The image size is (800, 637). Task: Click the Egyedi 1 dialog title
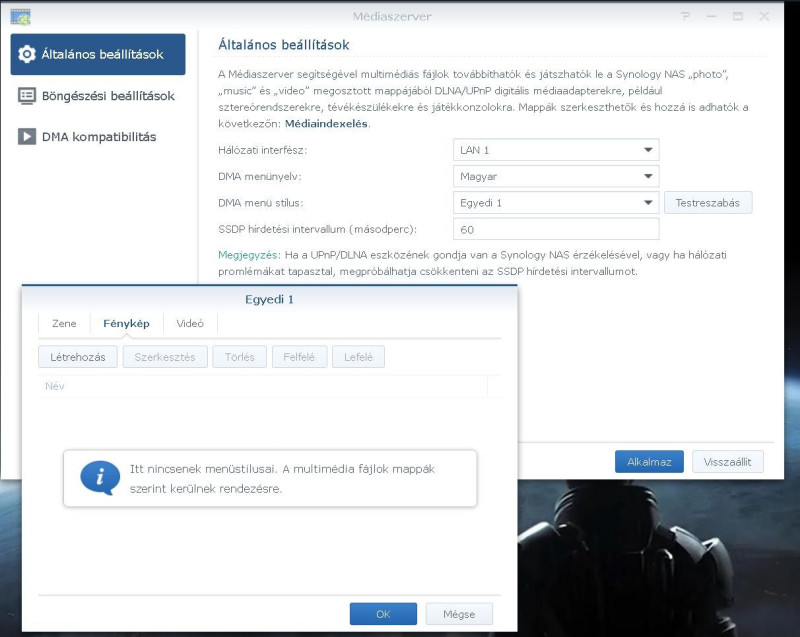[269, 299]
